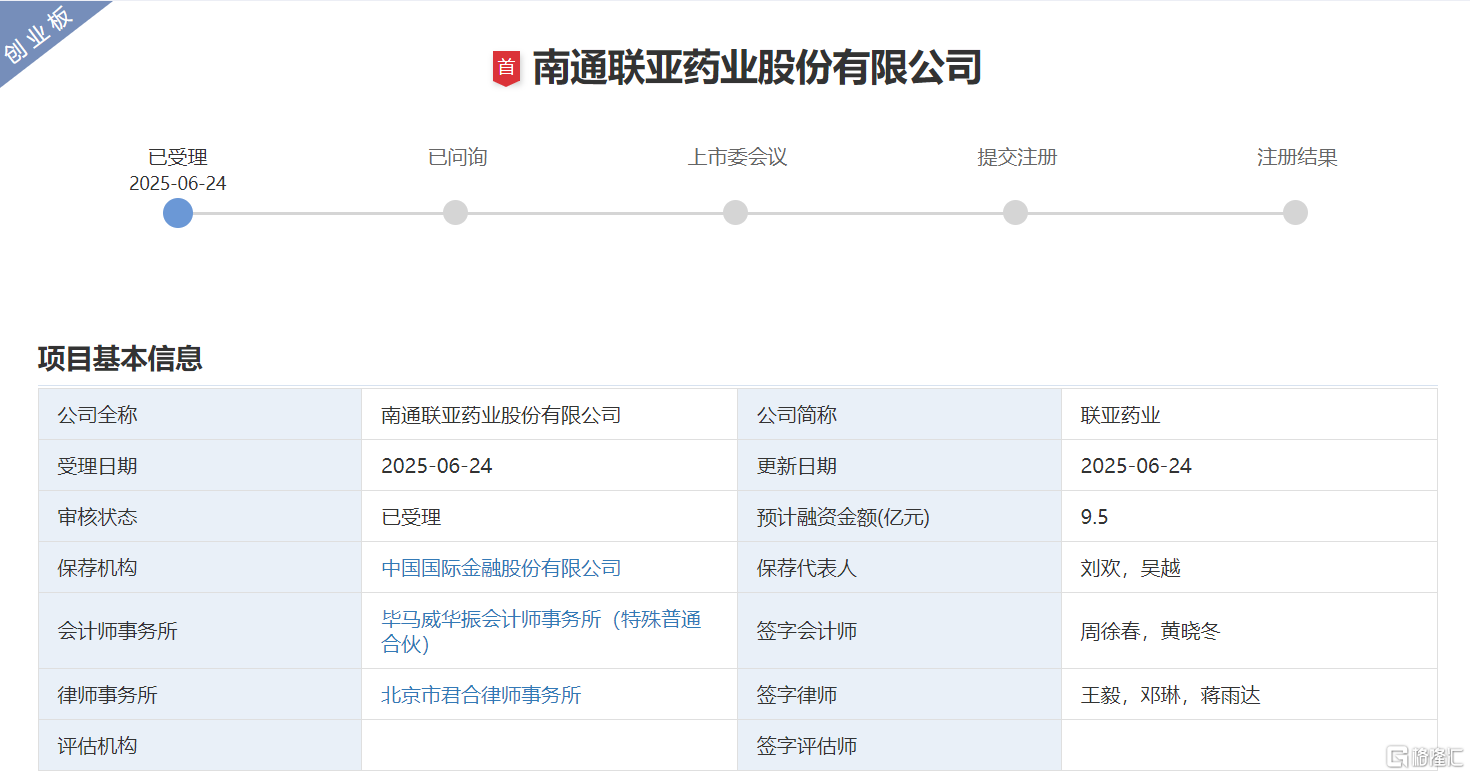This screenshot has height=775, width=1470.
Task: Click the red 首 badge icon beside company title
Action: (x=507, y=68)
